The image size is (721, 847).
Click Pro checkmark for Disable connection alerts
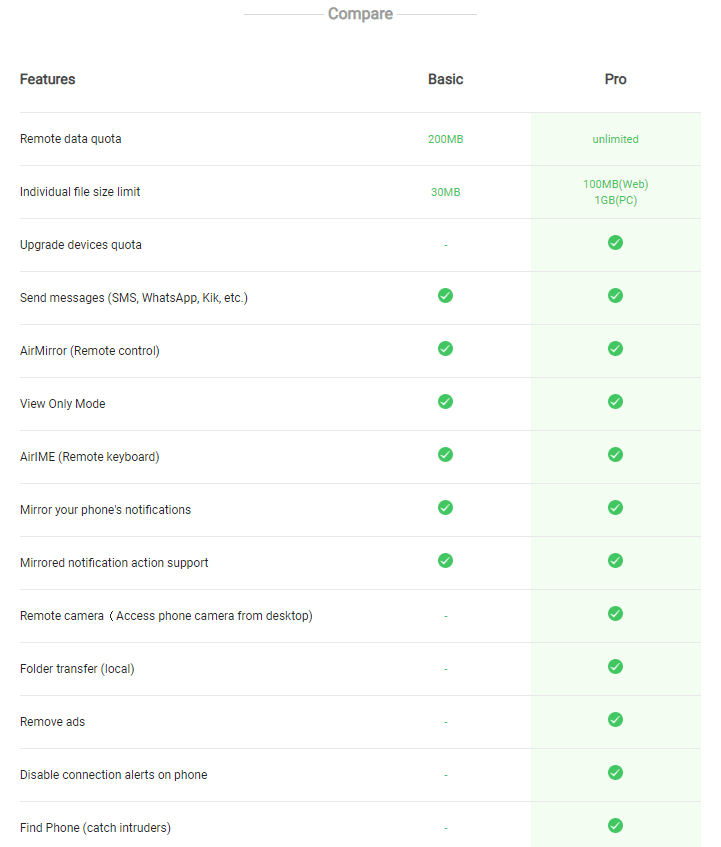point(615,772)
